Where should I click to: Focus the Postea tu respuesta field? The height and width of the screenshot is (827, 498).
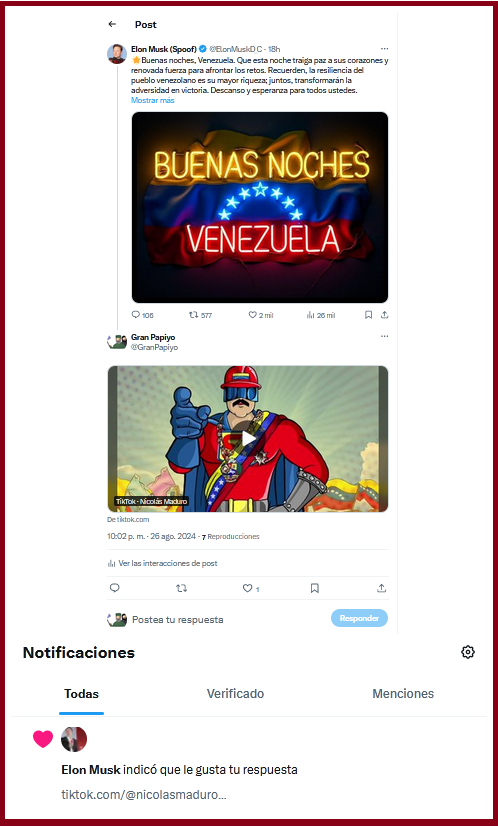[177, 620]
